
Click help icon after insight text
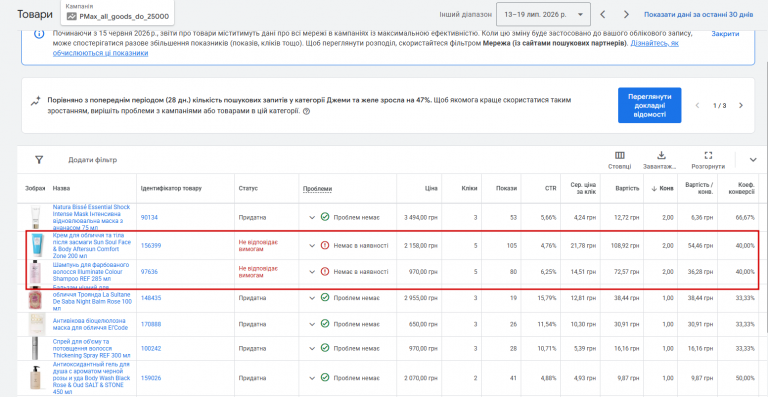[307, 111]
